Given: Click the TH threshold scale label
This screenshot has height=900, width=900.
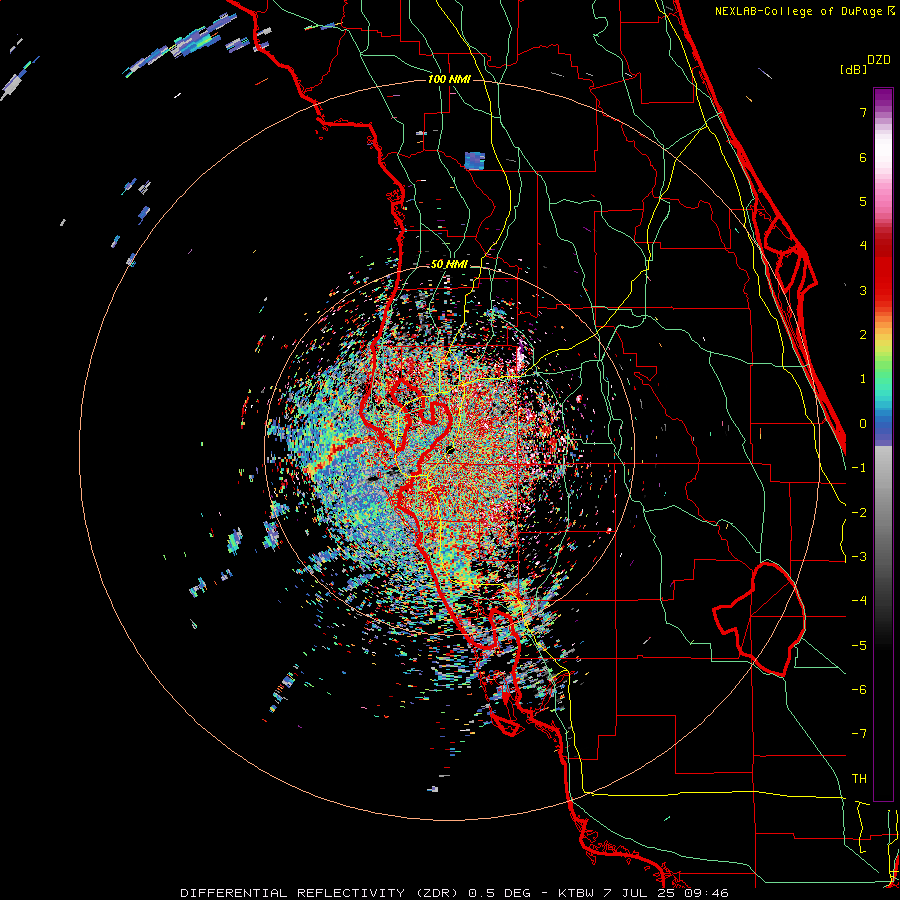Looking at the screenshot, I should 859,779.
